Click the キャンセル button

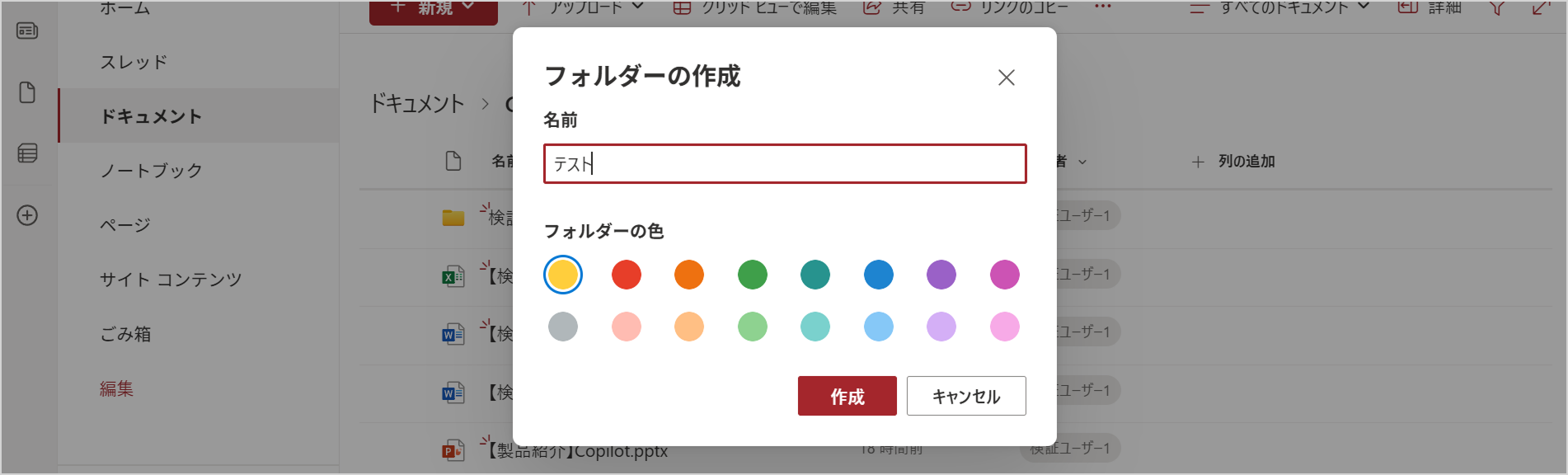[966, 396]
